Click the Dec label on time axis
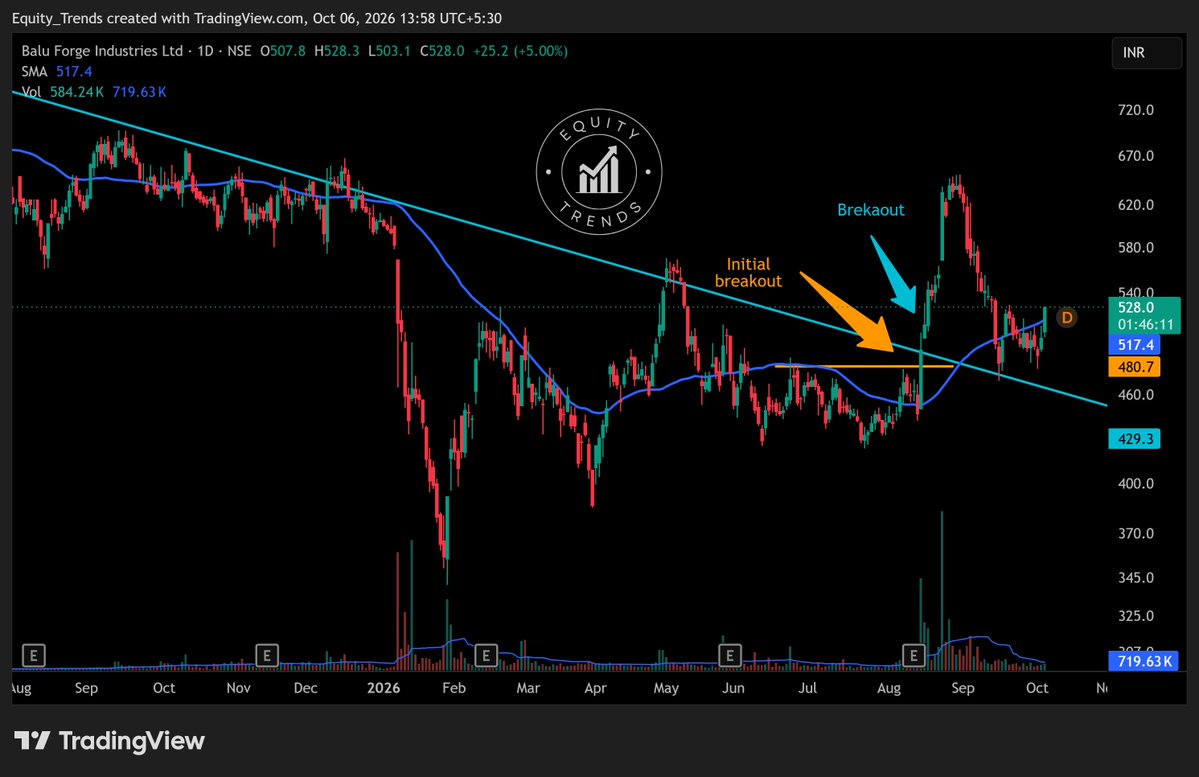This screenshot has width=1199, height=777. click(305, 688)
